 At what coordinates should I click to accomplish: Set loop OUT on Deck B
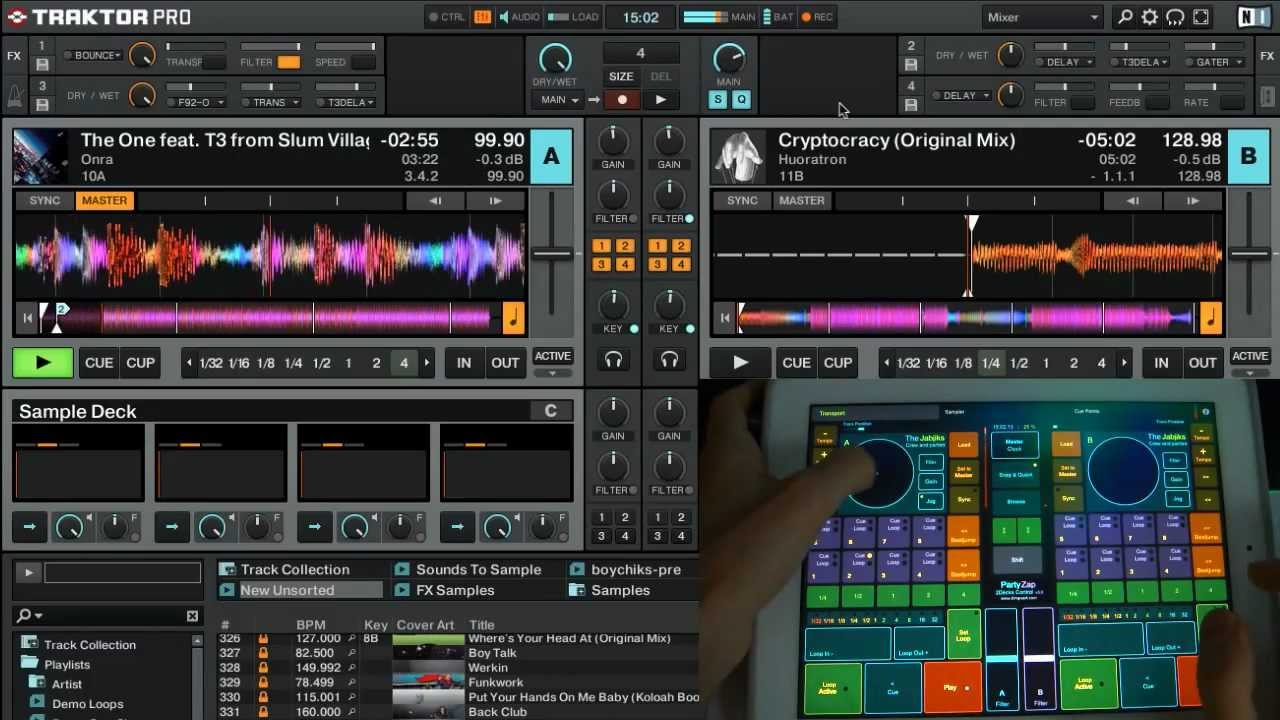(x=1202, y=363)
